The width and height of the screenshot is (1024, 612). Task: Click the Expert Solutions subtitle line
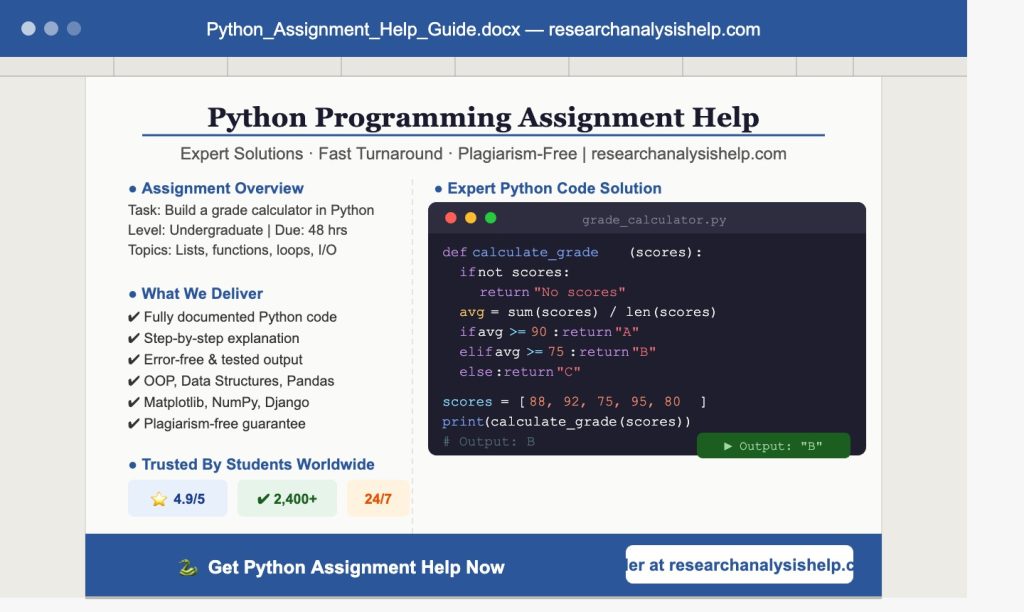click(483, 153)
